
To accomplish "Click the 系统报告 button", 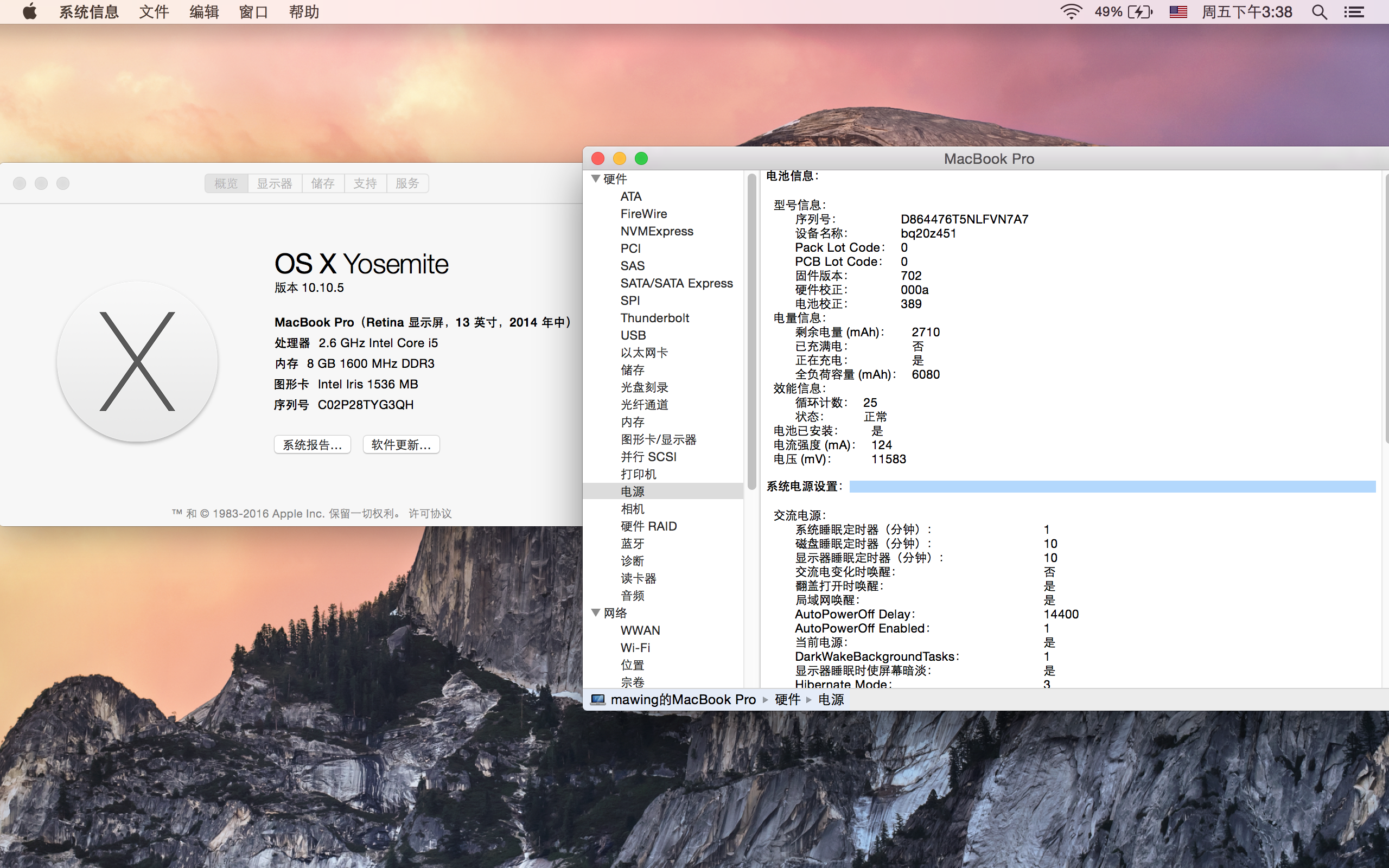I will click(312, 444).
